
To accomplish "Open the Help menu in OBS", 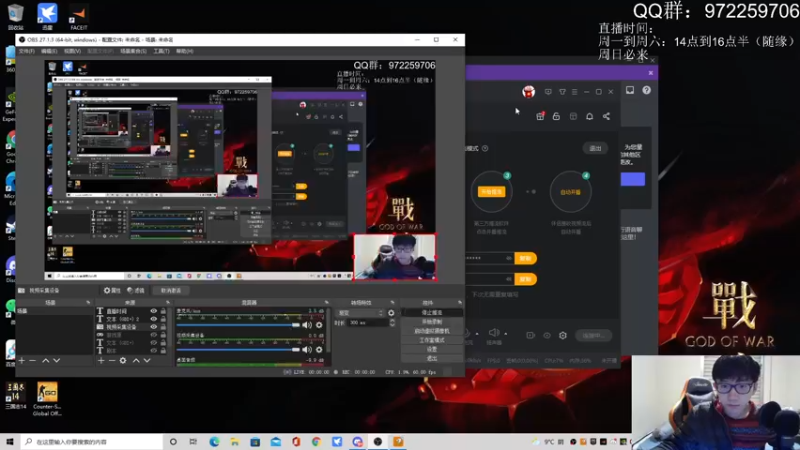I will 184,51.
